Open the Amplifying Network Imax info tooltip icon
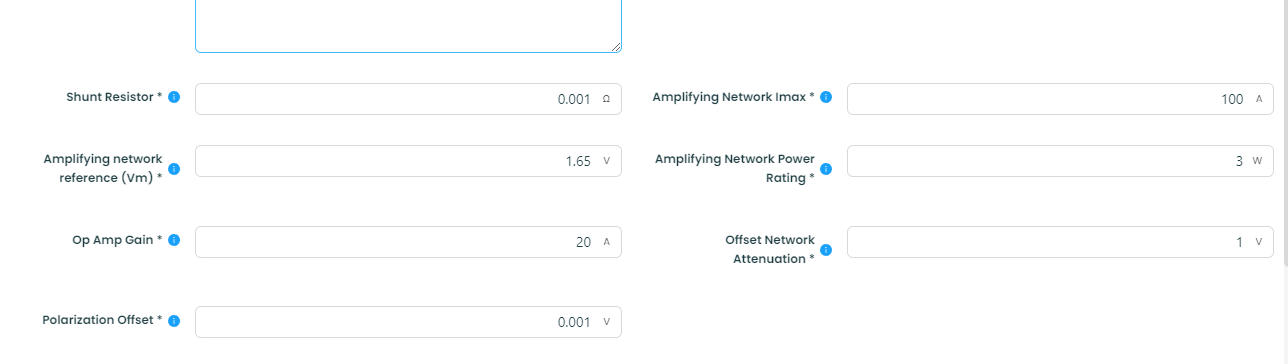Viewport: 1288px width, 364px height. [x=826, y=97]
